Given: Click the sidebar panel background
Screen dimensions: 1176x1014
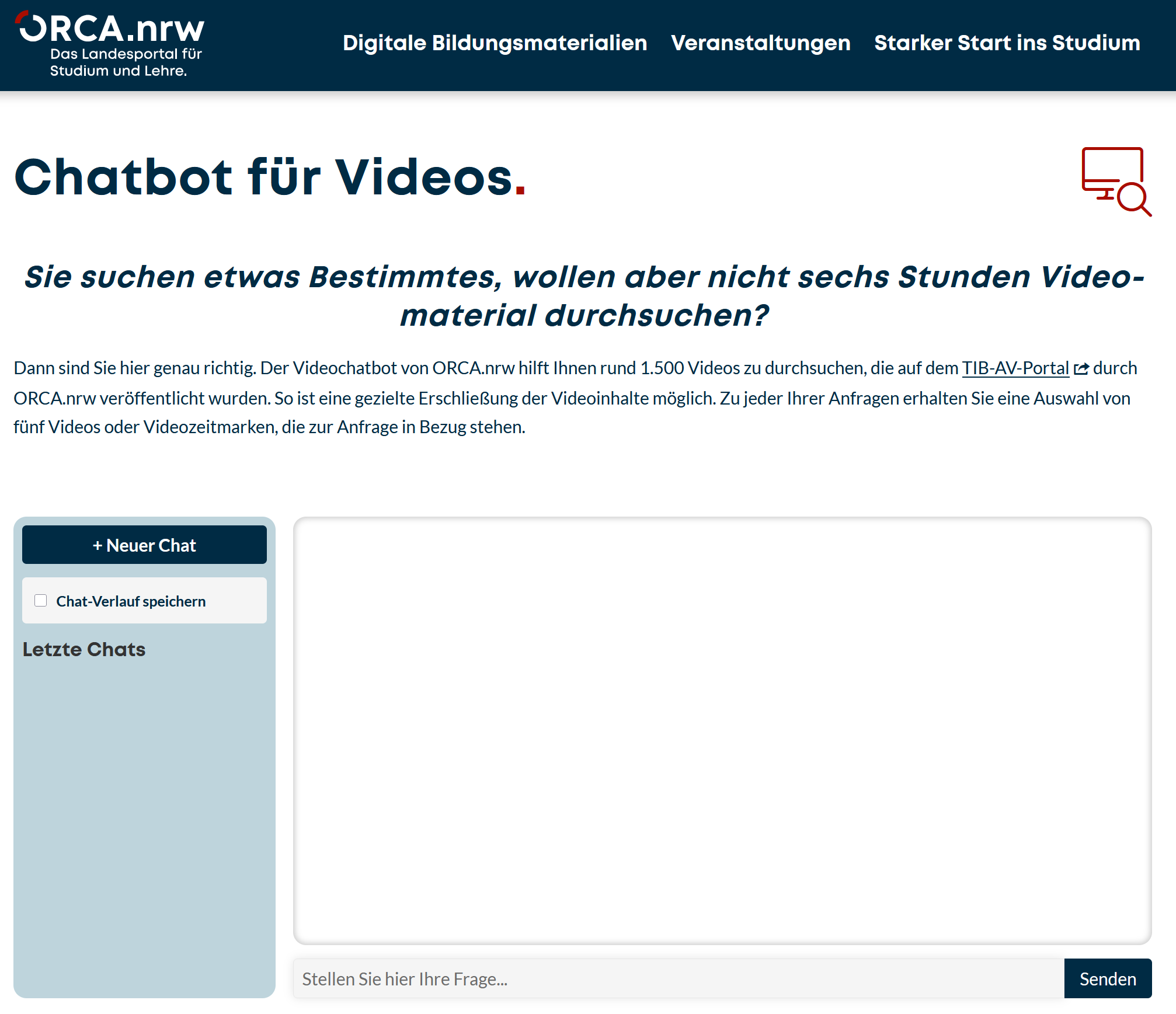Looking at the screenshot, I should 144,817.
